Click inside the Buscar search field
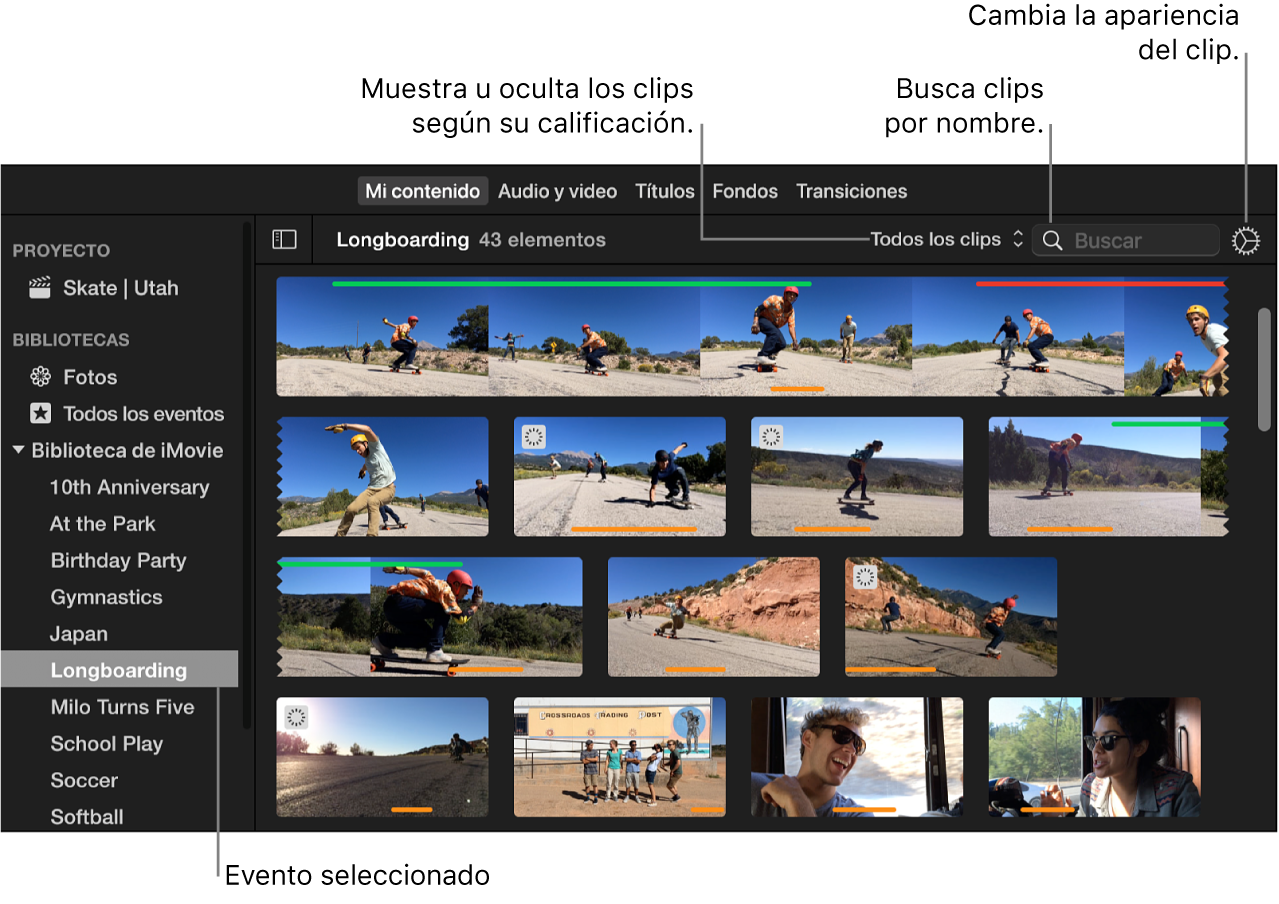 [1140, 241]
